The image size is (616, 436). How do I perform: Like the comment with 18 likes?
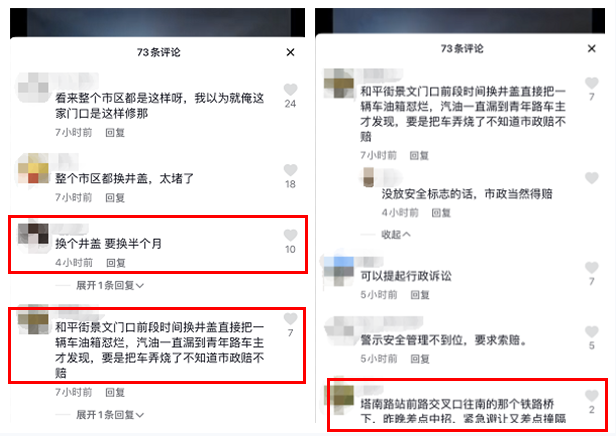(x=290, y=170)
